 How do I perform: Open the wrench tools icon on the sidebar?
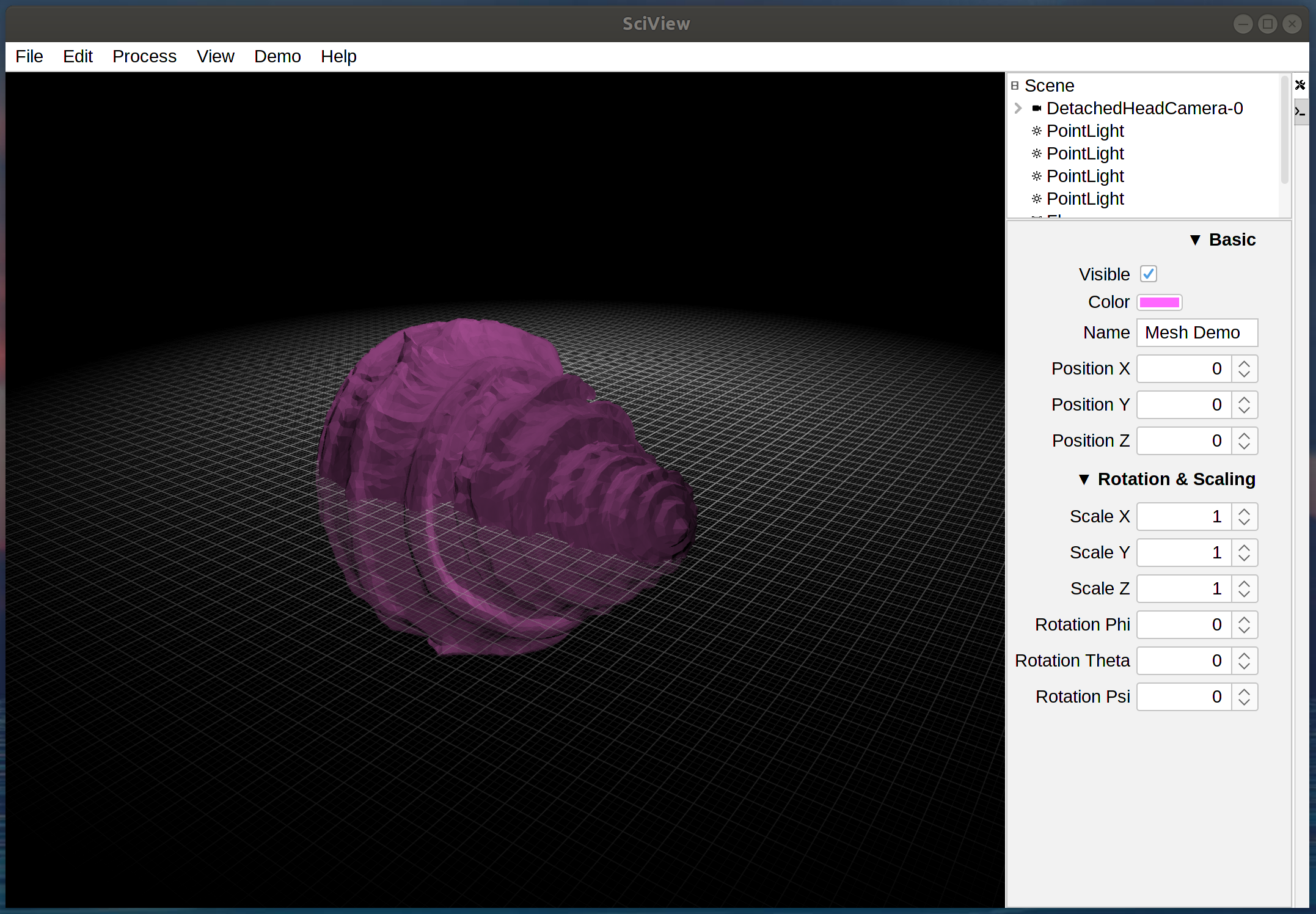pos(1300,85)
